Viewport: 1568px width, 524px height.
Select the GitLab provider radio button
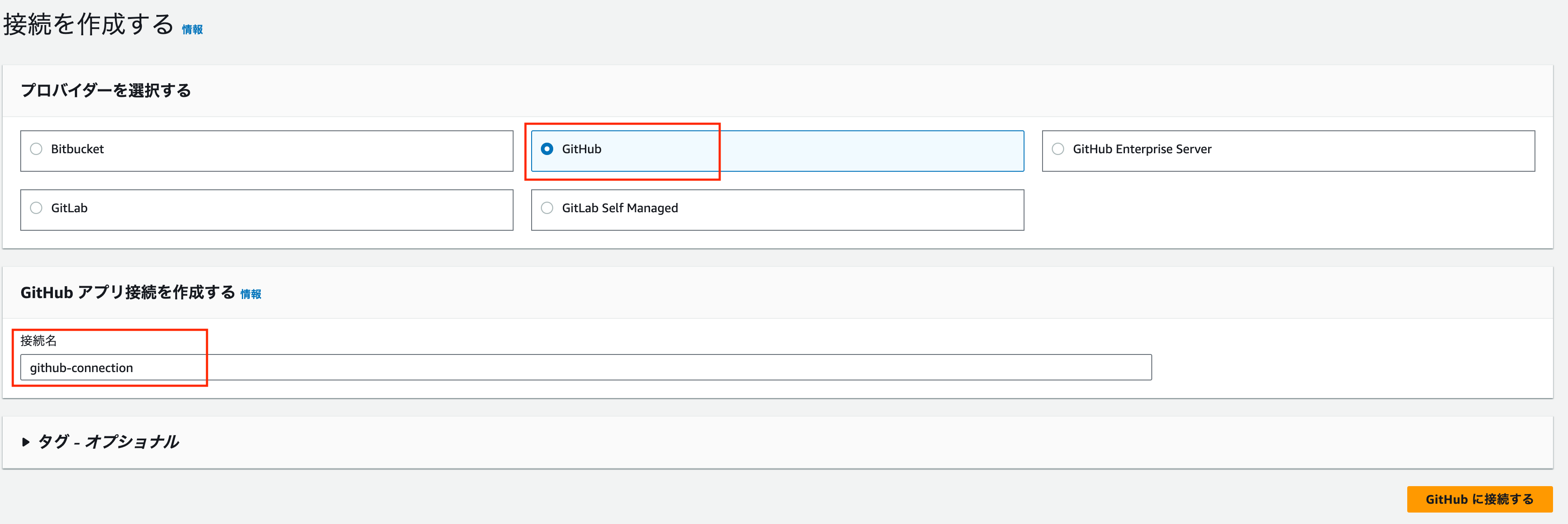tap(37, 208)
